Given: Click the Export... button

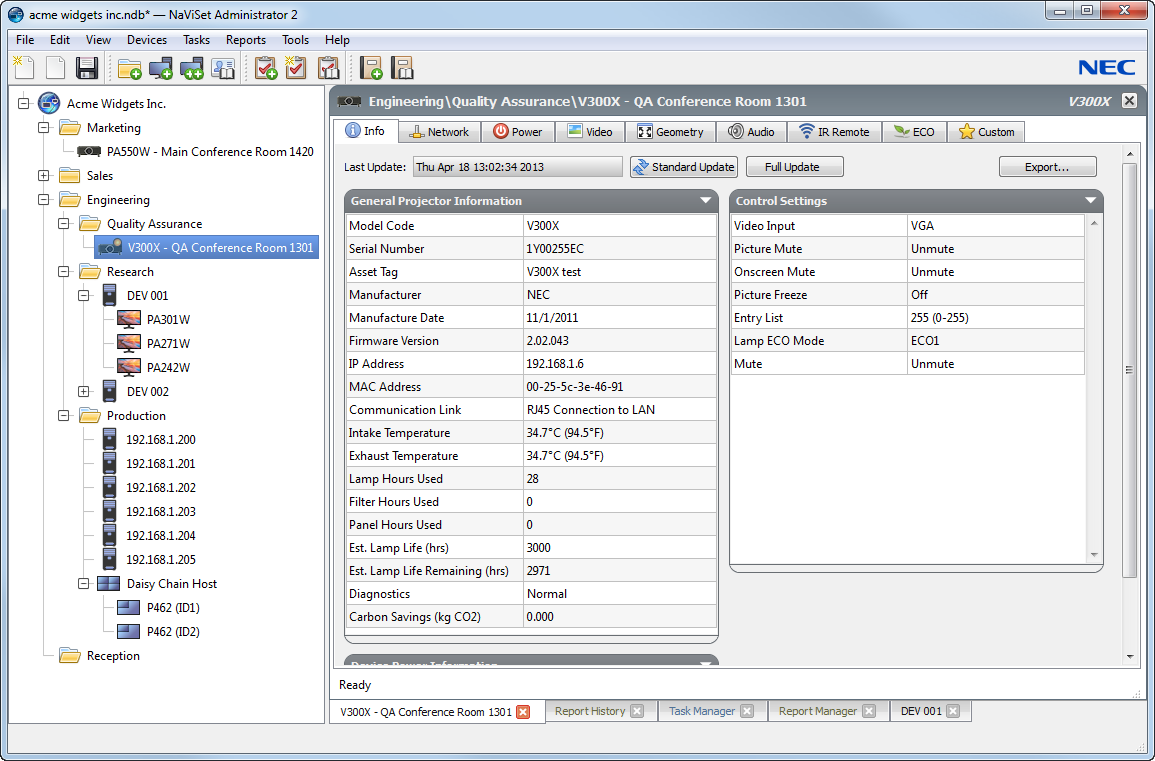Looking at the screenshot, I should coord(1047,167).
